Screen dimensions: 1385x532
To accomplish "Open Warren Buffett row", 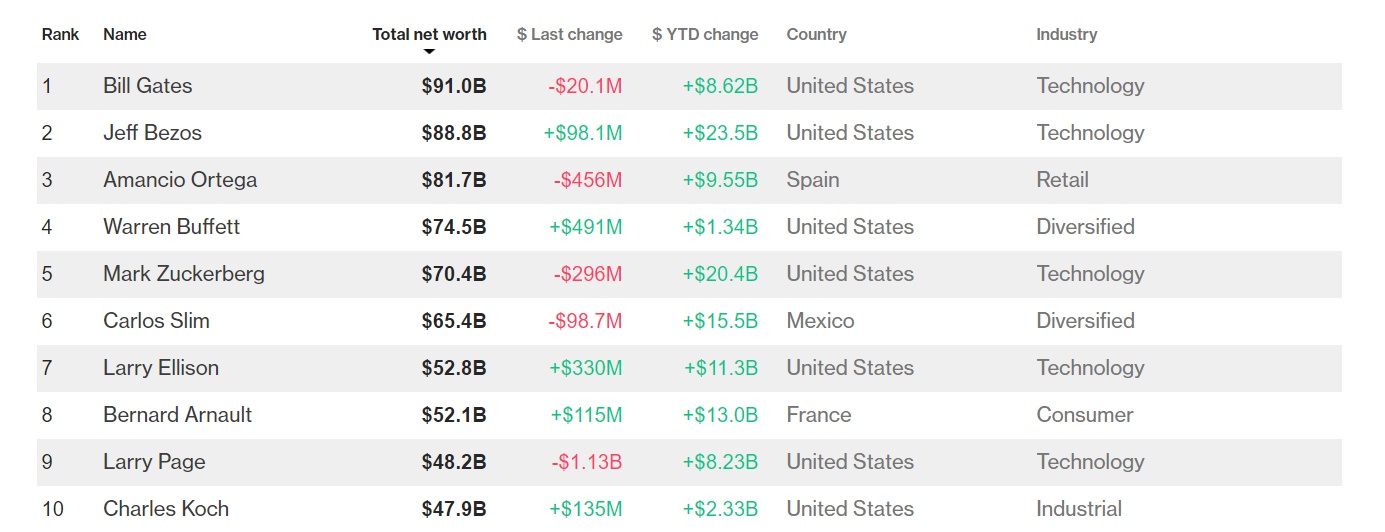I will 172,227.
